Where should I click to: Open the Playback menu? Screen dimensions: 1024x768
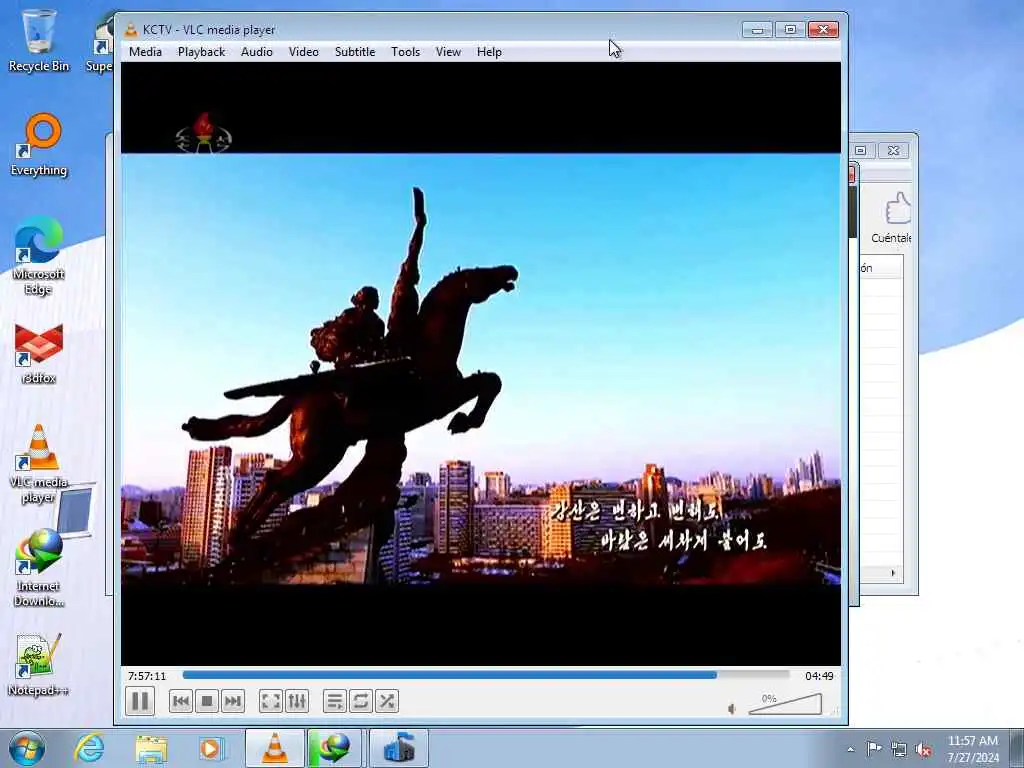point(201,52)
